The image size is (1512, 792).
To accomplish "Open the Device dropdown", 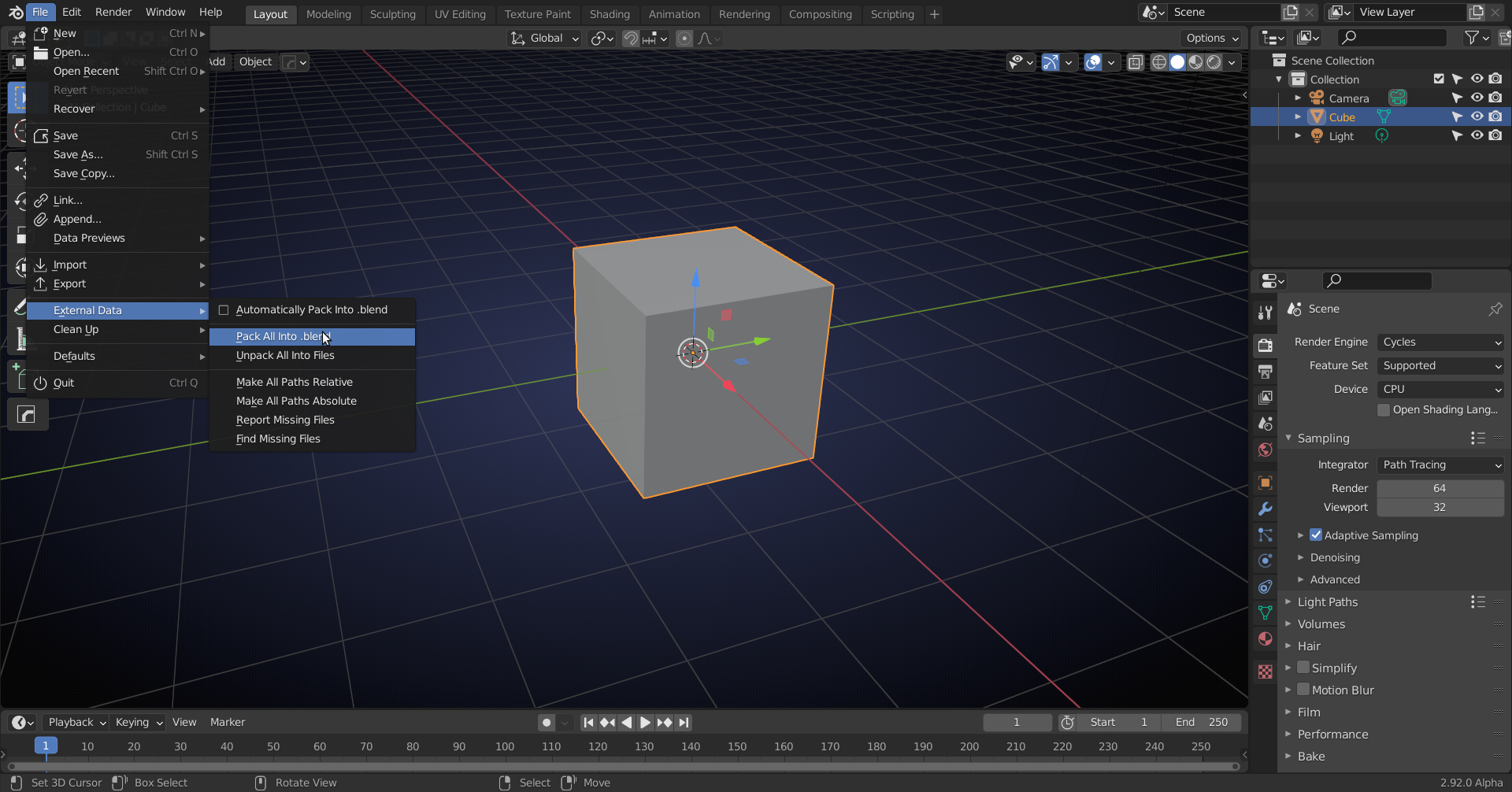I will [1441, 390].
